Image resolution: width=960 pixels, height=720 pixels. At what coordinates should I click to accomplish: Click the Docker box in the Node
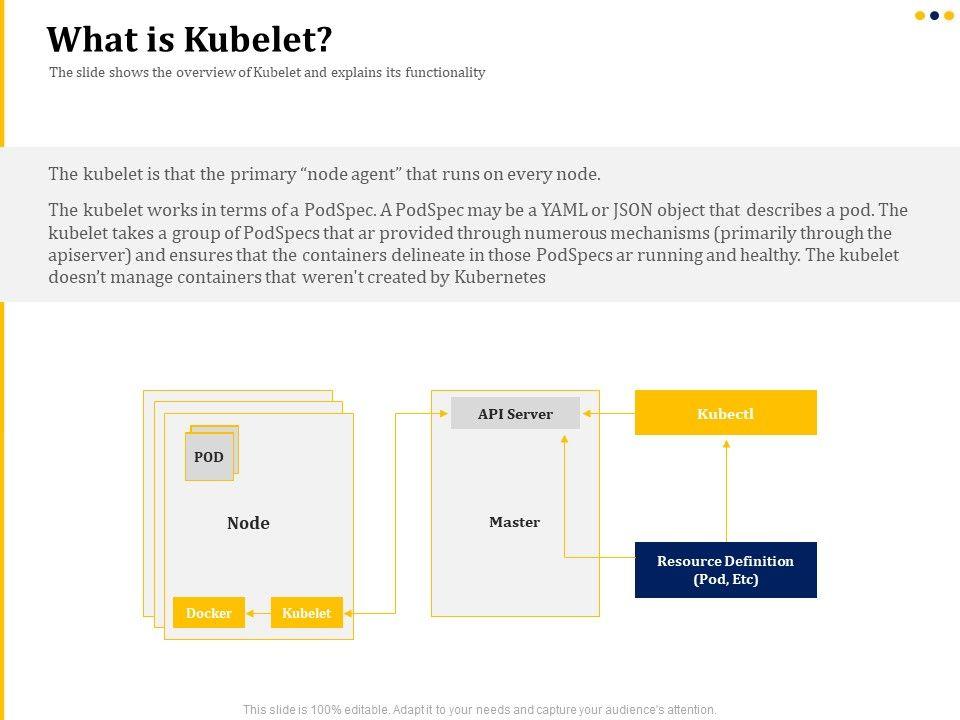pos(209,613)
